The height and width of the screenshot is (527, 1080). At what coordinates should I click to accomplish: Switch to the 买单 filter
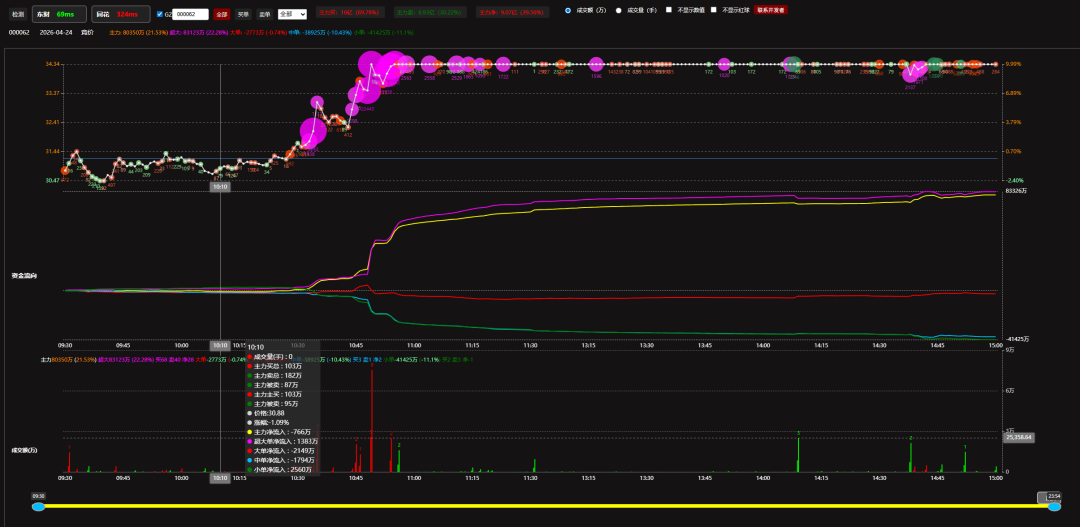(x=243, y=15)
